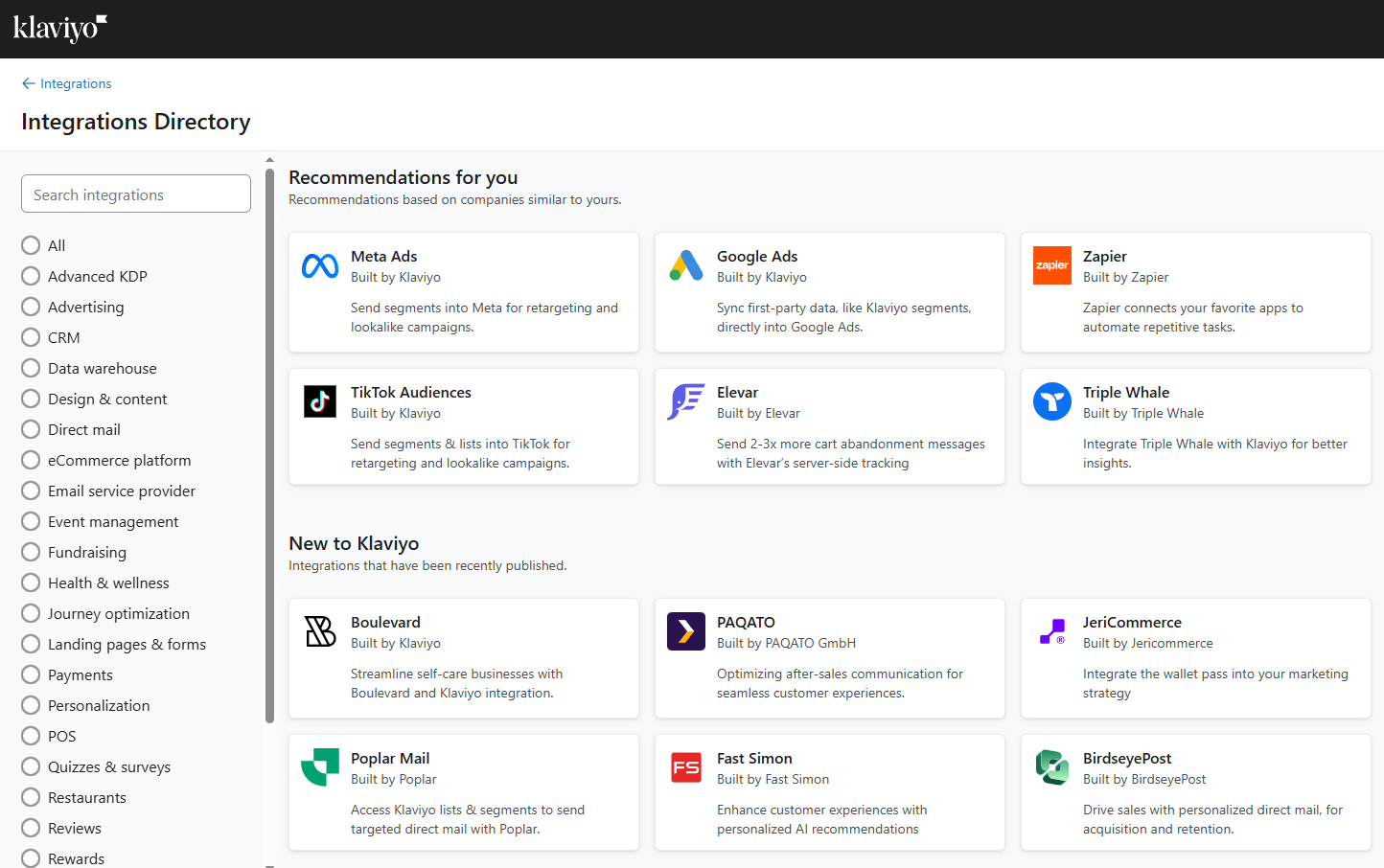Click the BirdseyePost logo icon
Viewport: 1384px width, 868px height.
pos(1052,767)
